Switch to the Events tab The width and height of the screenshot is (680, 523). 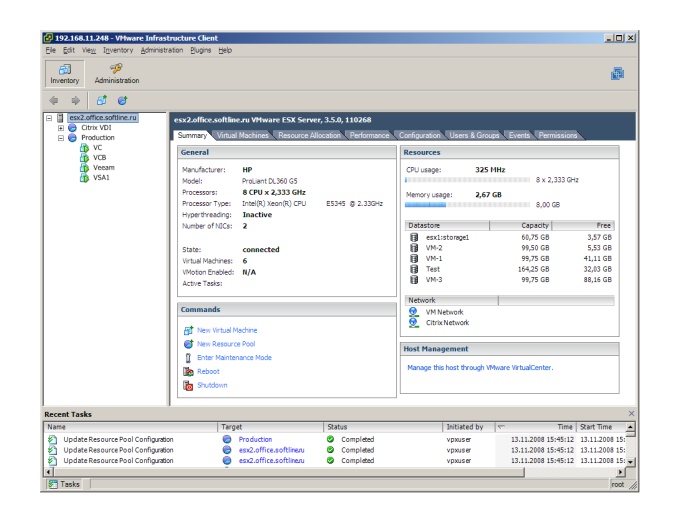tap(519, 135)
